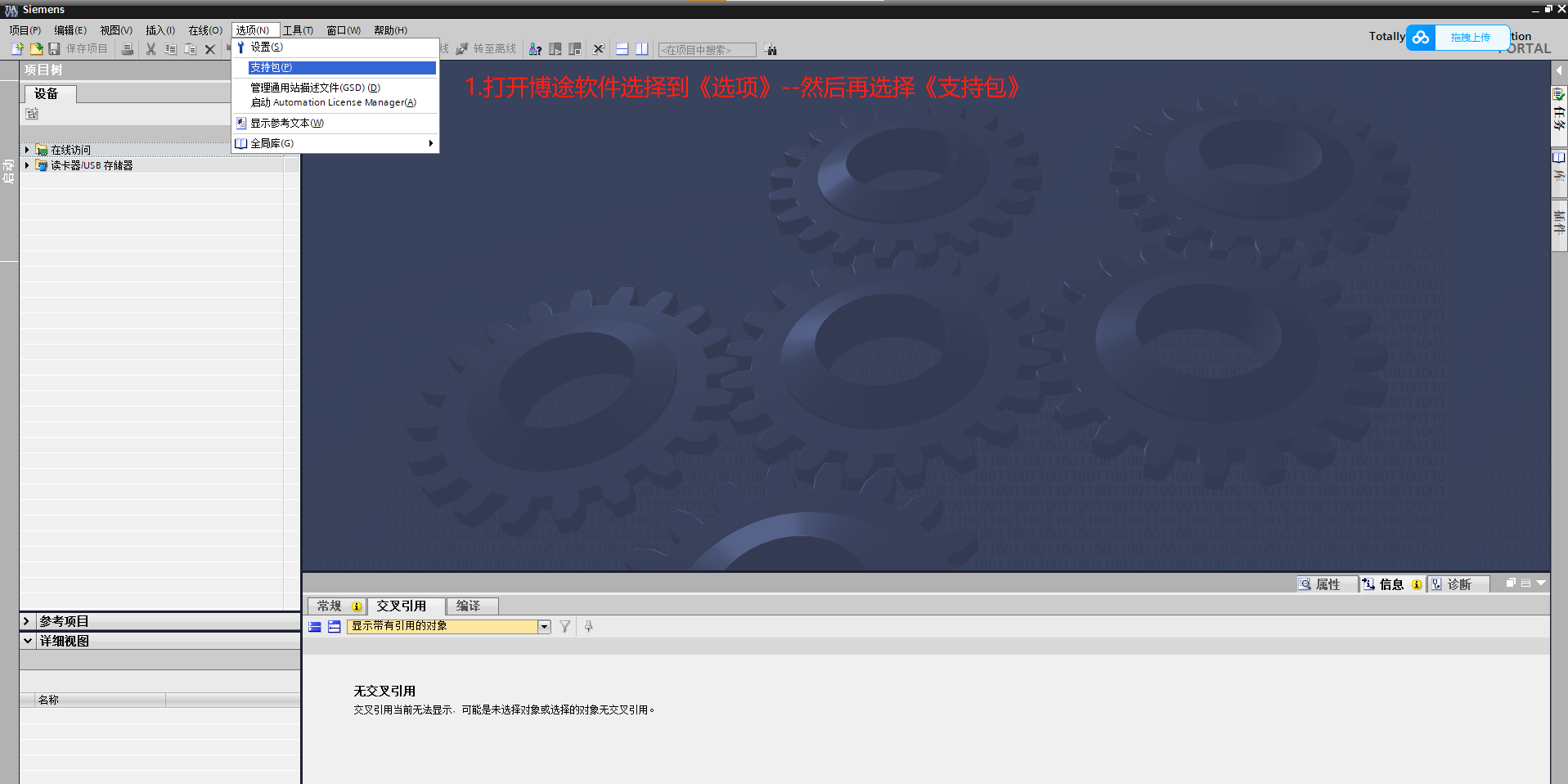Open the 显示带有引用的对象 dropdown
Viewport: 1568px width, 784px height.
pyautogui.click(x=544, y=627)
